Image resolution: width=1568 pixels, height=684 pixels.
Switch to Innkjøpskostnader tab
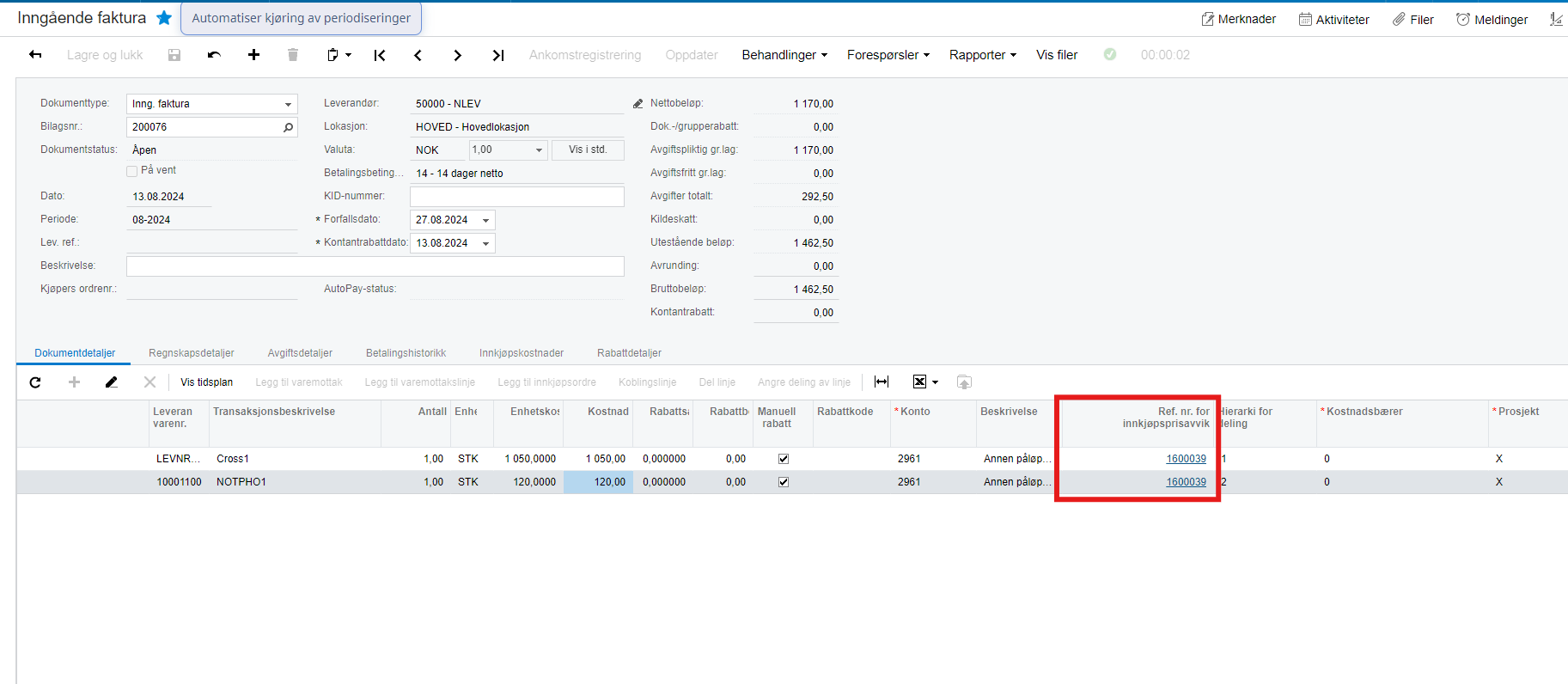pyautogui.click(x=522, y=353)
